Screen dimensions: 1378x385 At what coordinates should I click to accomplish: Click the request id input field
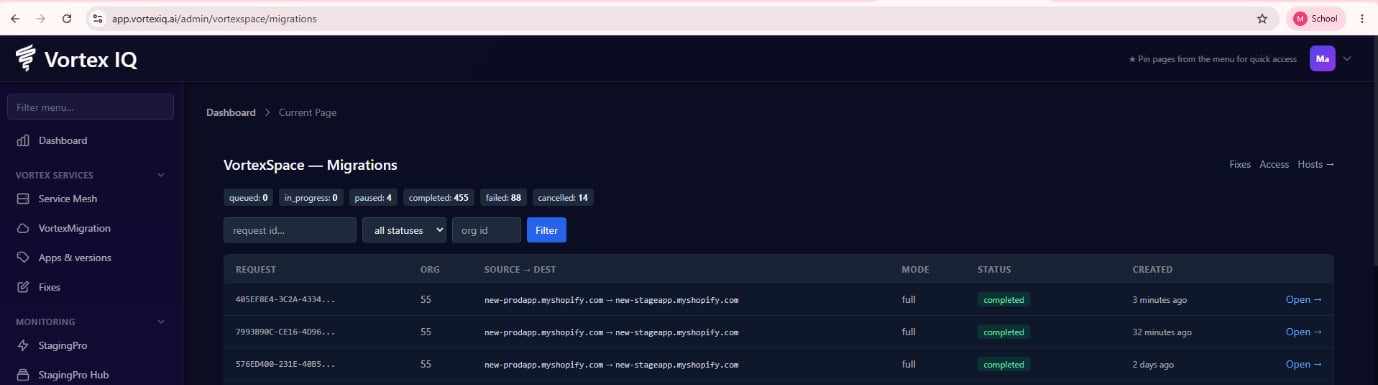290,230
